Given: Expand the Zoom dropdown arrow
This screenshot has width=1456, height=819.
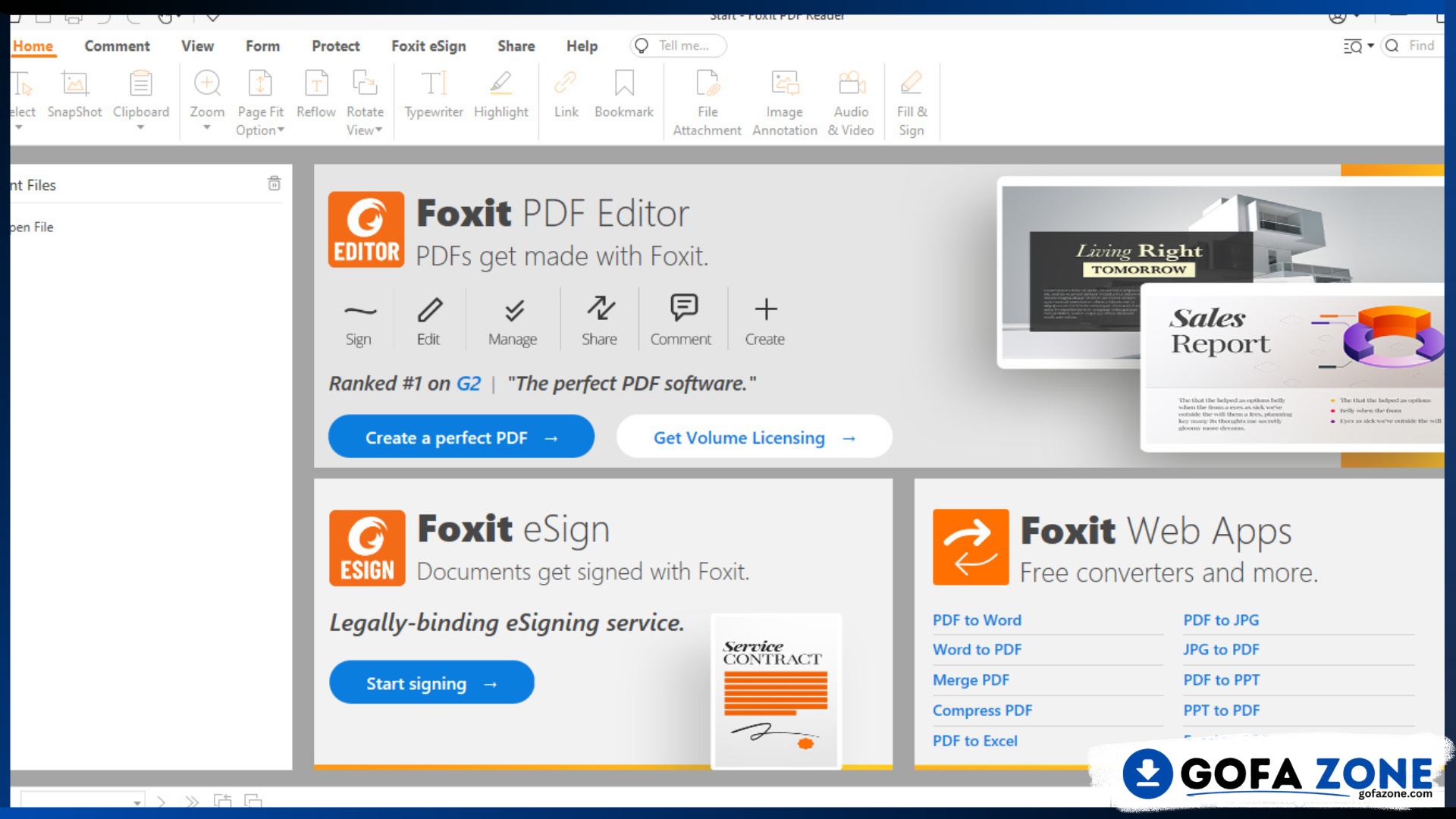Looking at the screenshot, I should tap(207, 128).
